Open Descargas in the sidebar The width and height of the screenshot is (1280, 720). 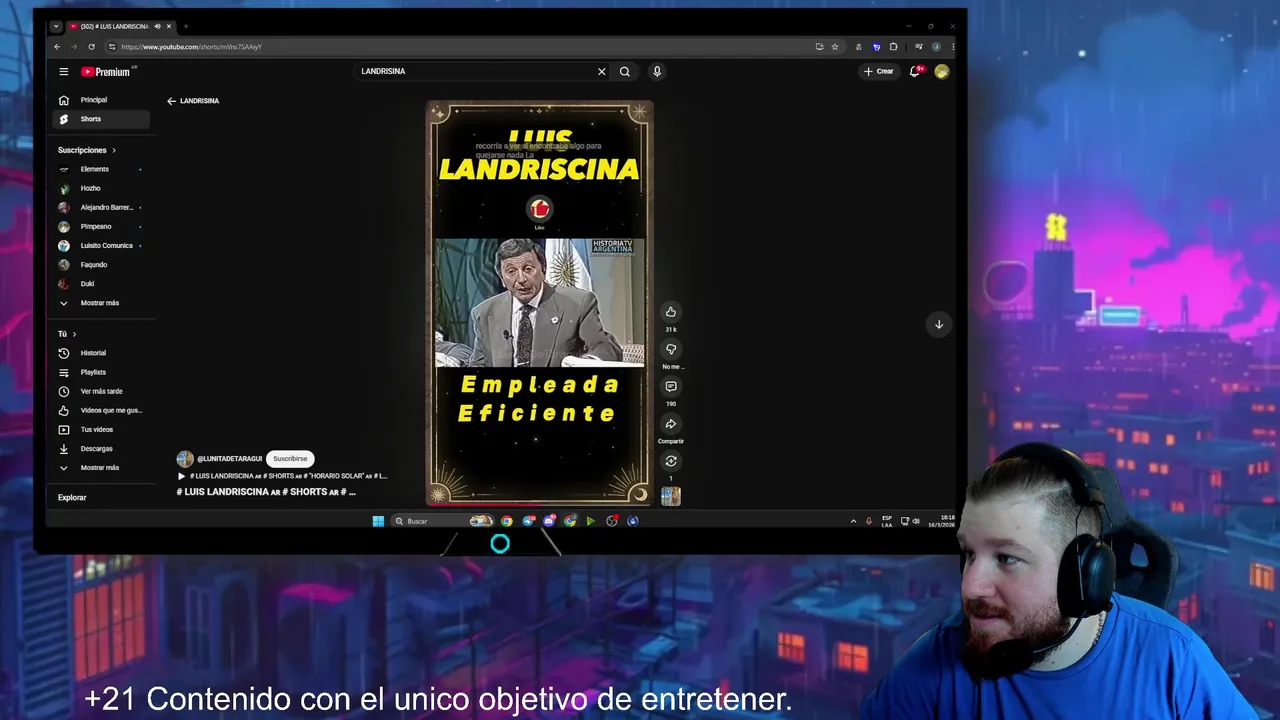coord(101,449)
